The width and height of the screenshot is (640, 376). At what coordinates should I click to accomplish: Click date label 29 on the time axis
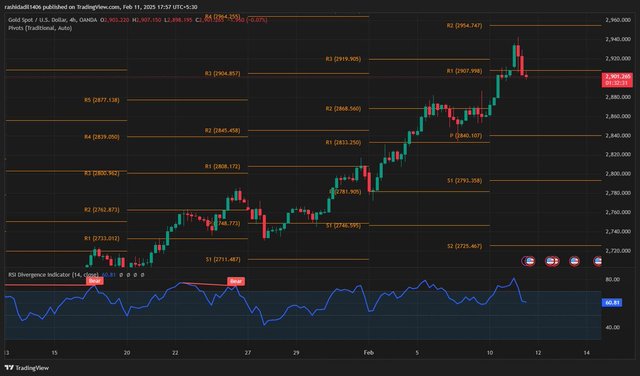(296, 353)
